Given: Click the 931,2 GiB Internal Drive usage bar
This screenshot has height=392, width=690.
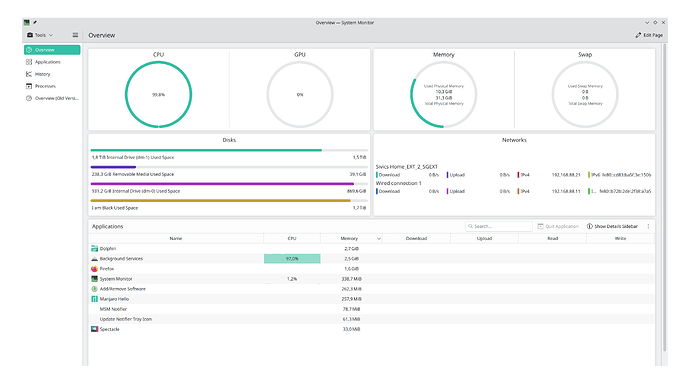Looking at the screenshot, I should pyautogui.click(x=229, y=183).
